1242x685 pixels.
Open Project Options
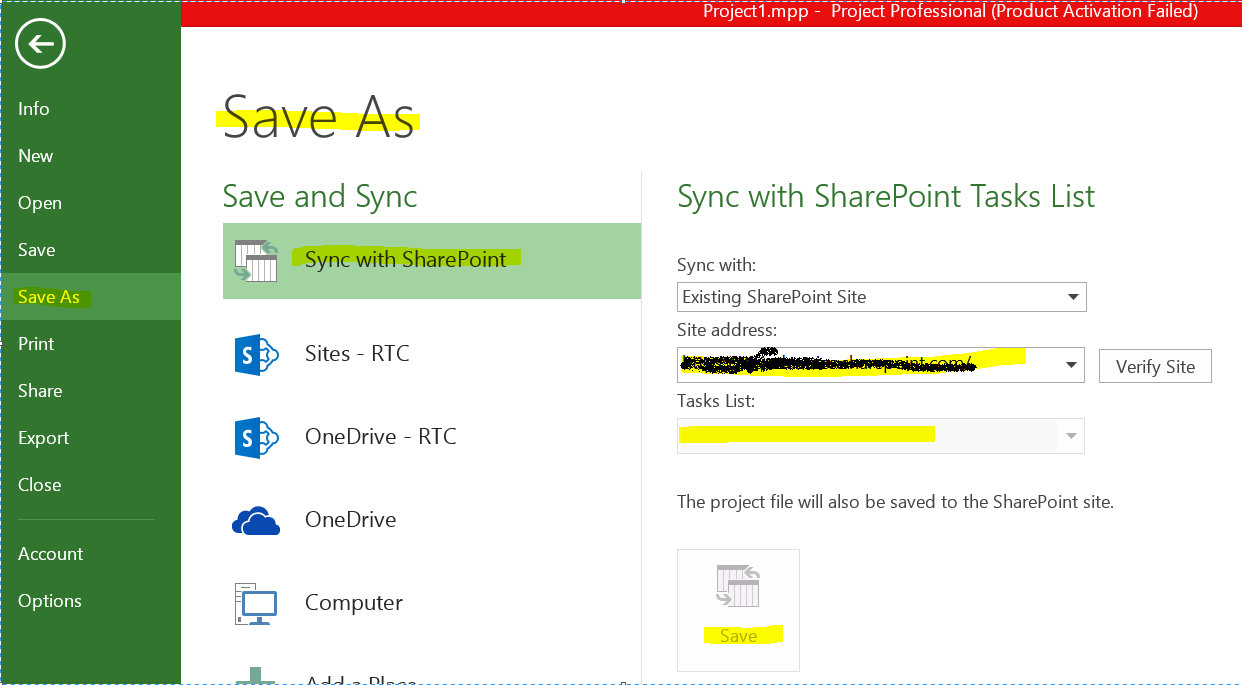tap(50, 601)
